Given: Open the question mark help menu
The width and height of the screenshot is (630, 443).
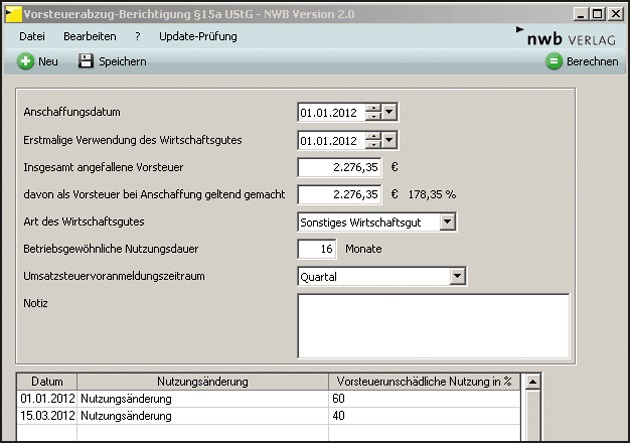Looking at the screenshot, I should pyautogui.click(x=137, y=36).
